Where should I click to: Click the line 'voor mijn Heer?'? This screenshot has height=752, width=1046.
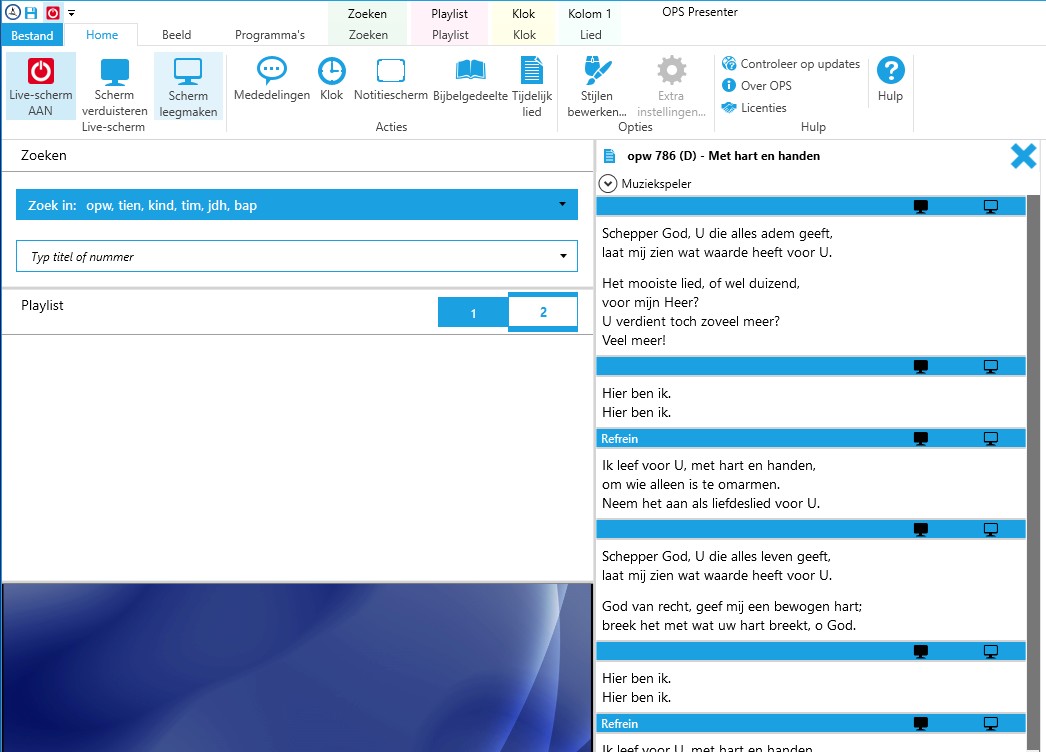(x=650, y=302)
